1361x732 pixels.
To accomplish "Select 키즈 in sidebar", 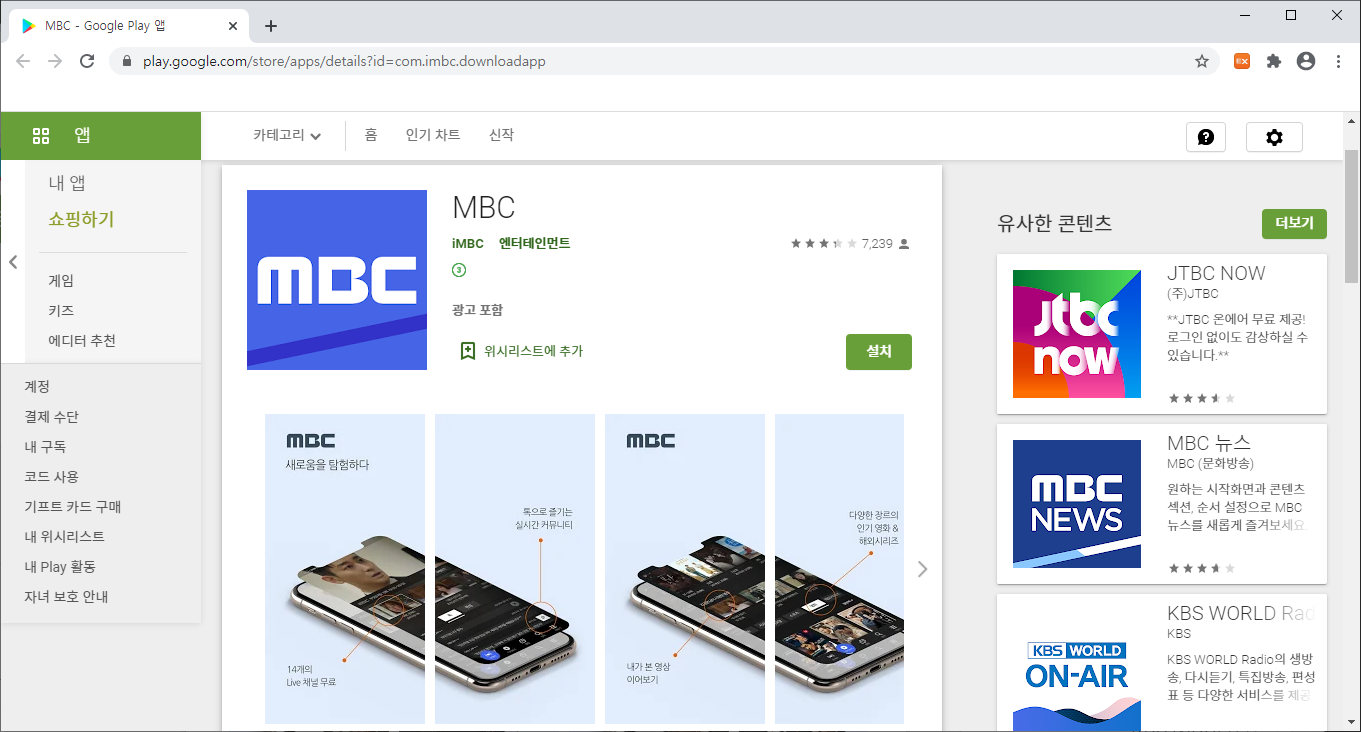I will [61, 311].
